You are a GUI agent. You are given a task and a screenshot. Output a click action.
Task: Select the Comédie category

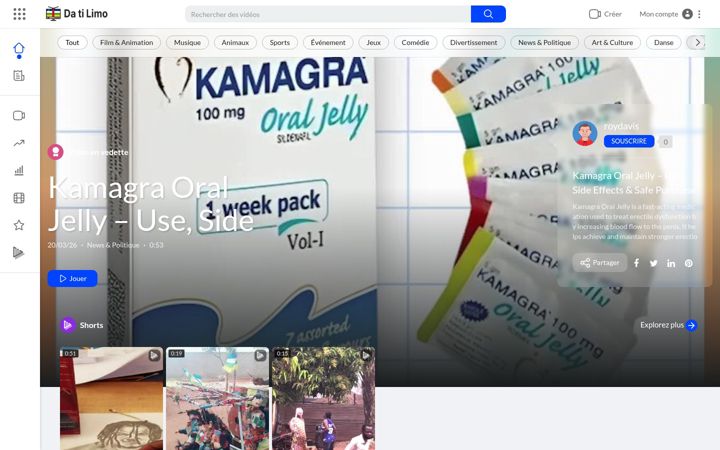tap(415, 42)
